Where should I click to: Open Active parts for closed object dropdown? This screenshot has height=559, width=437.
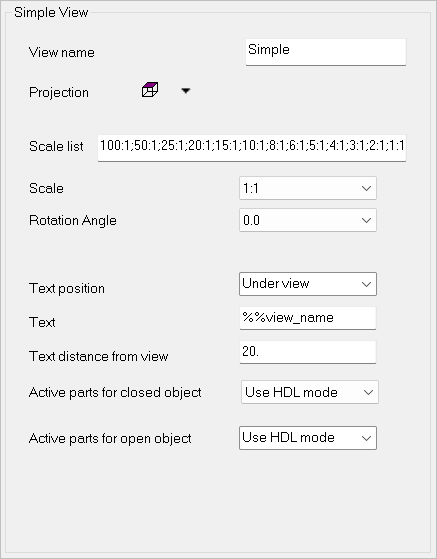pyautogui.click(x=310, y=392)
